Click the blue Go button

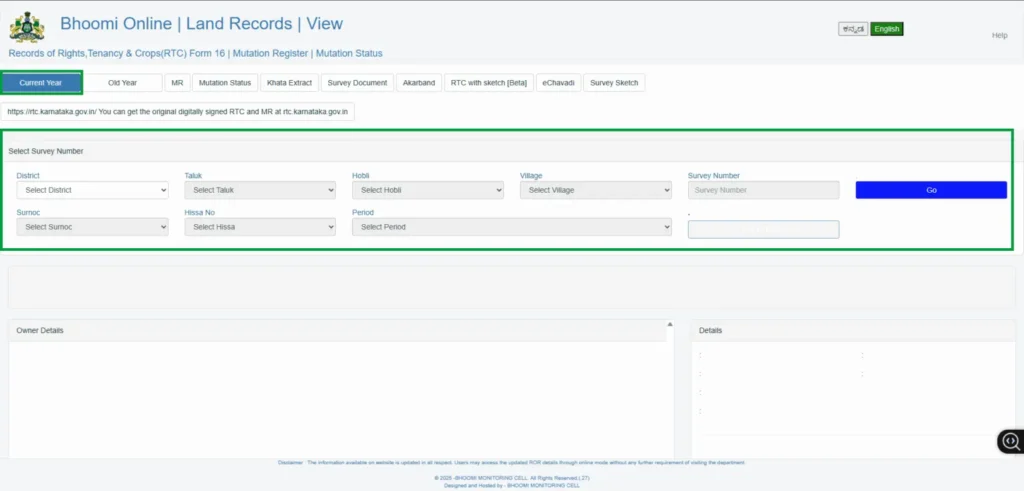(931, 190)
